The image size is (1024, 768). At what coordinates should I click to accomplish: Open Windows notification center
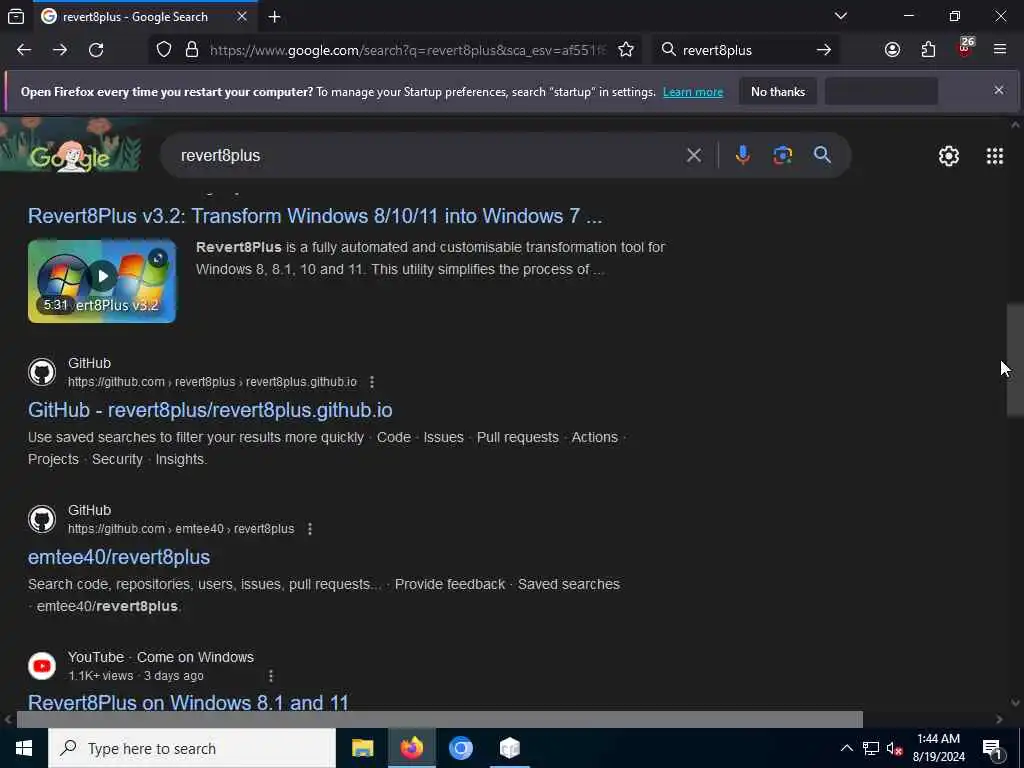(x=993, y=749)
